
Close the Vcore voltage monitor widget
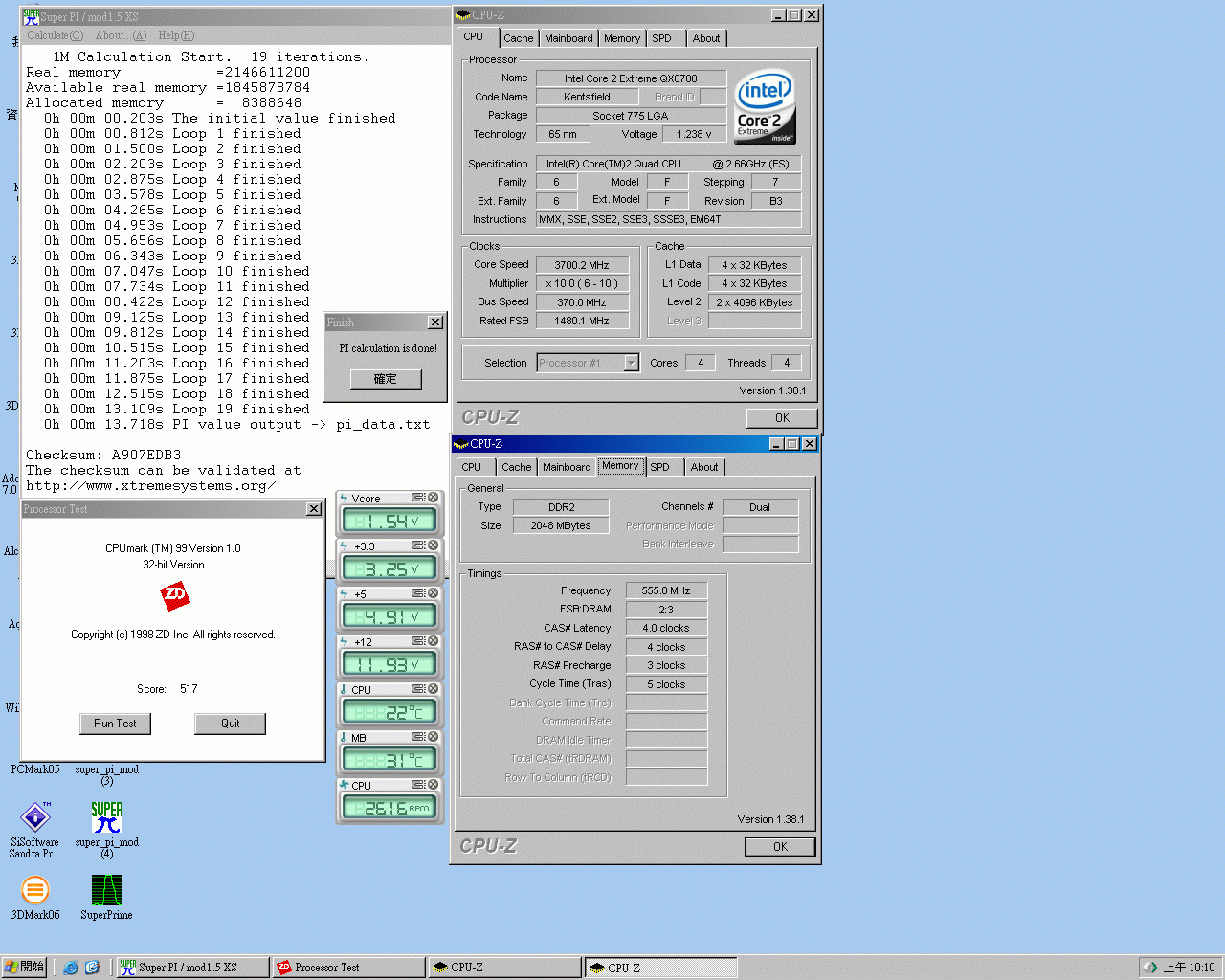[x=433, y=498]
